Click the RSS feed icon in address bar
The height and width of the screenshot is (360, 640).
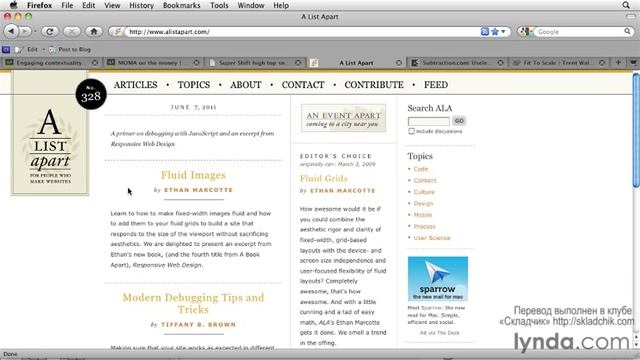tap(485, 31)
